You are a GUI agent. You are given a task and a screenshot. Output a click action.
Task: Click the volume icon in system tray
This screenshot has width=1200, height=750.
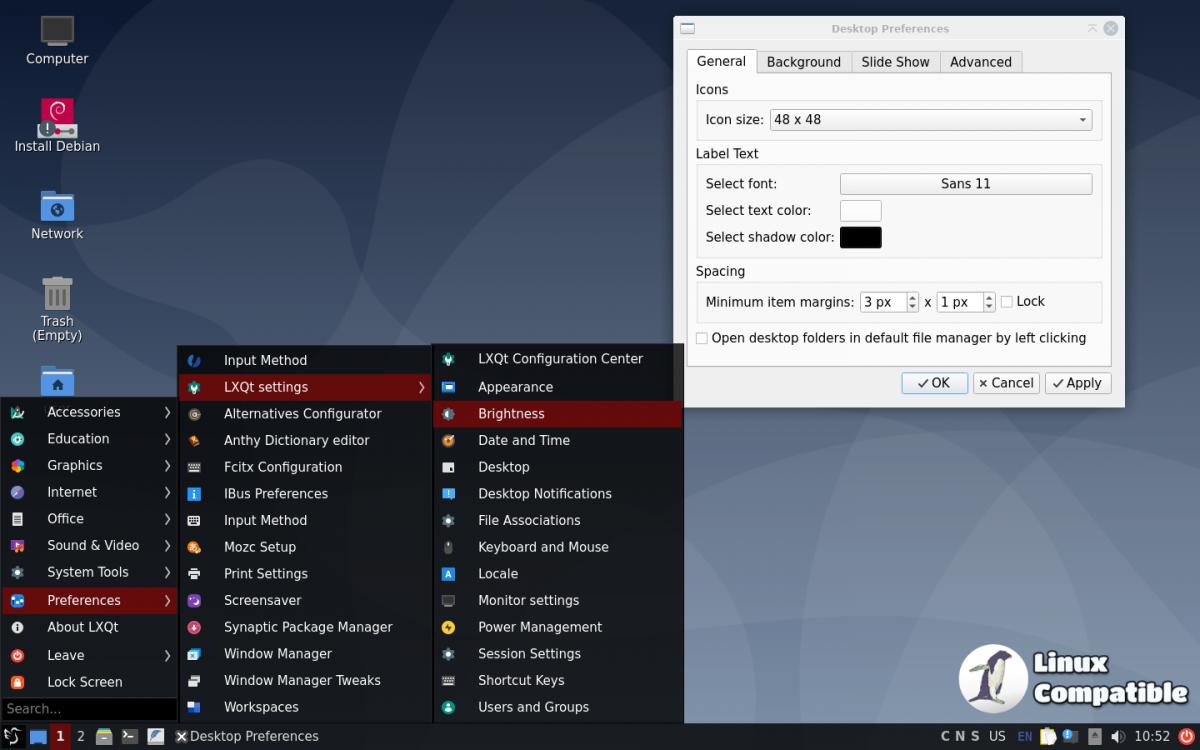(1118, 736)
